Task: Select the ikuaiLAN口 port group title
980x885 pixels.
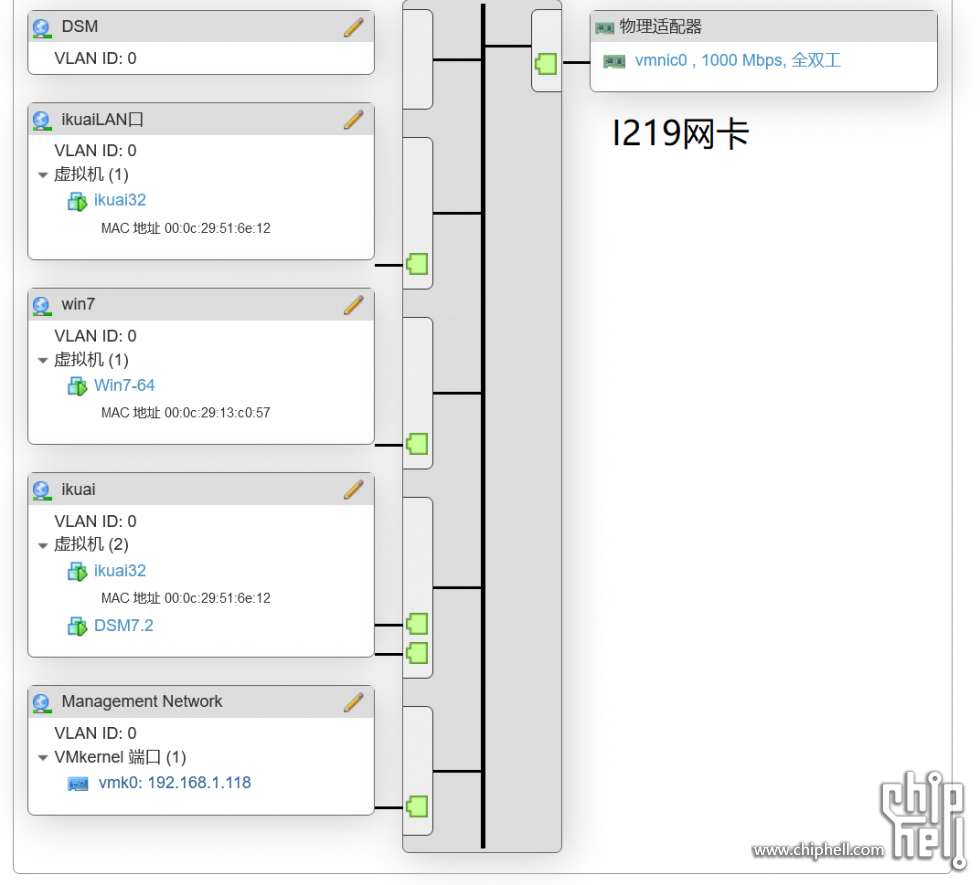Action: [x=102, y=119]
